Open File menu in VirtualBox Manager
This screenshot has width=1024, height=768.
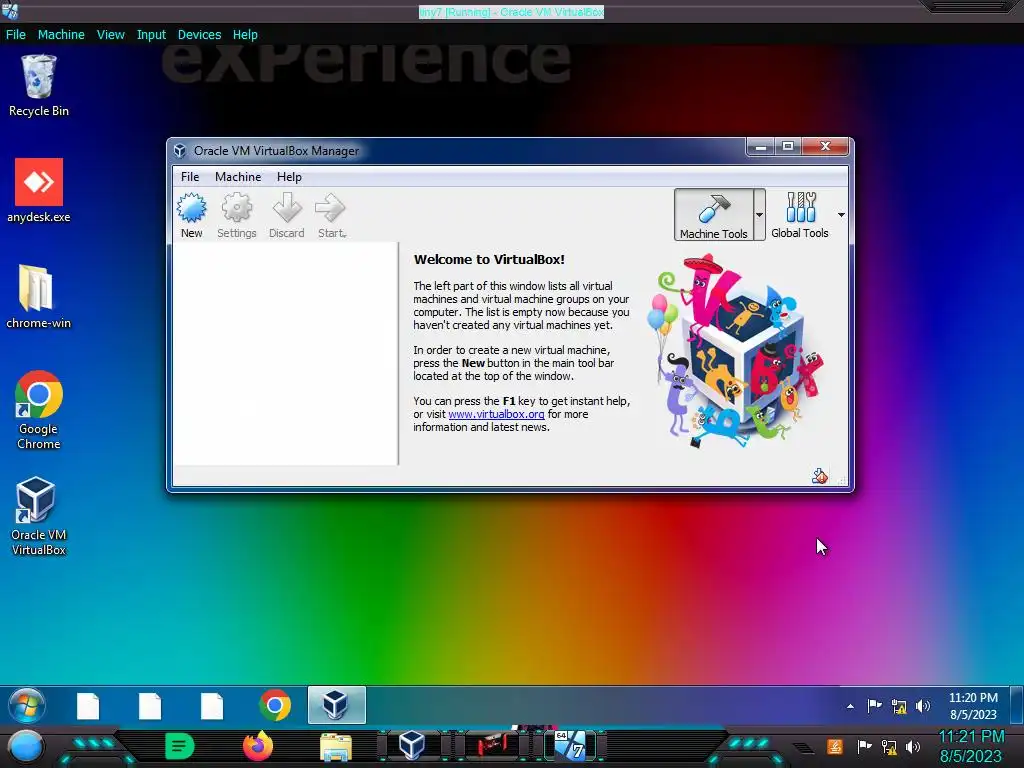click(x=190, y=177)
